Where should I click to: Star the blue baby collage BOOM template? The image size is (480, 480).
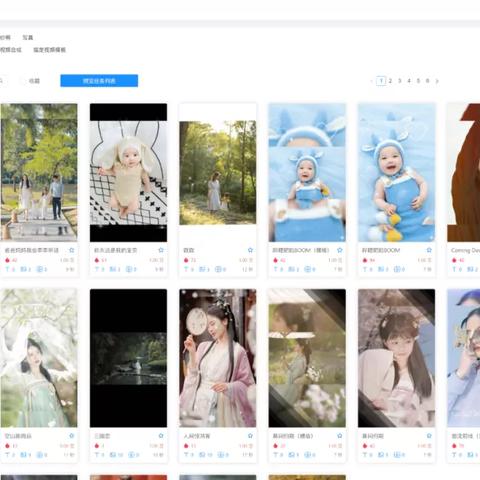pyautogui.click(x=340, y=250)
